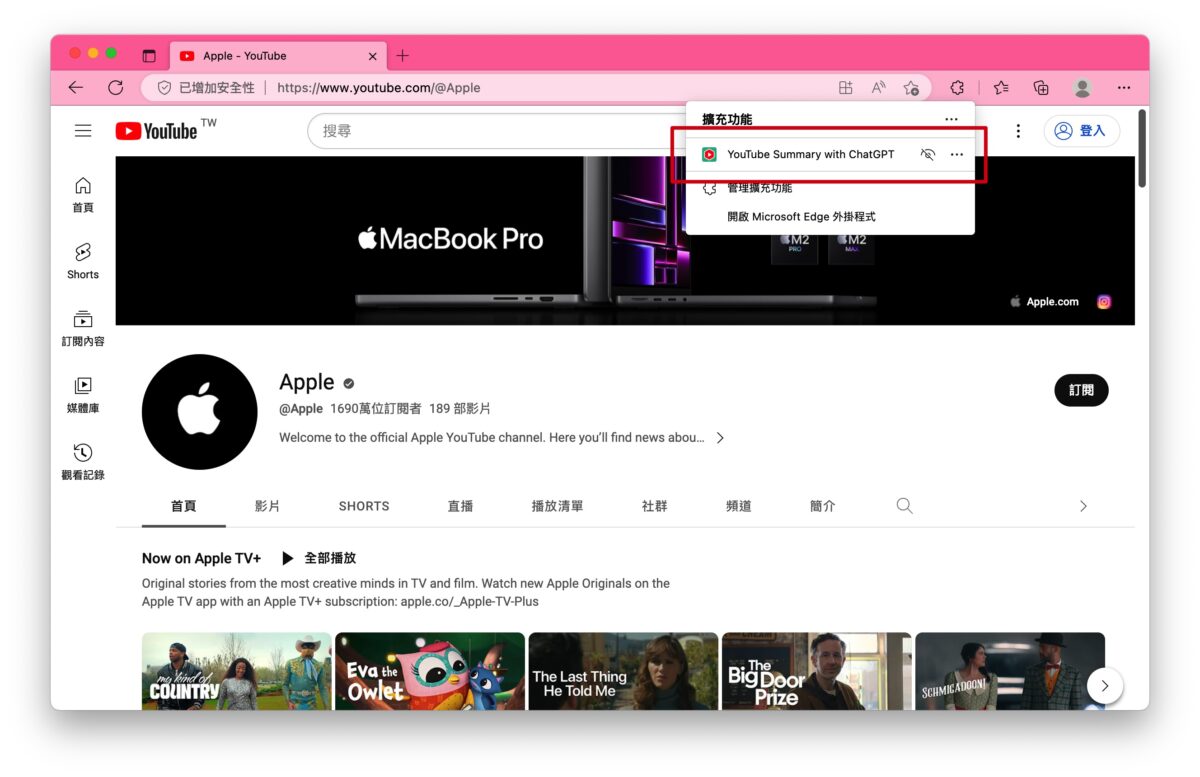Go back with the browser back arrow
This screenshot has width=1200, height=777.
pyautogui.click(x=76, y=88)
